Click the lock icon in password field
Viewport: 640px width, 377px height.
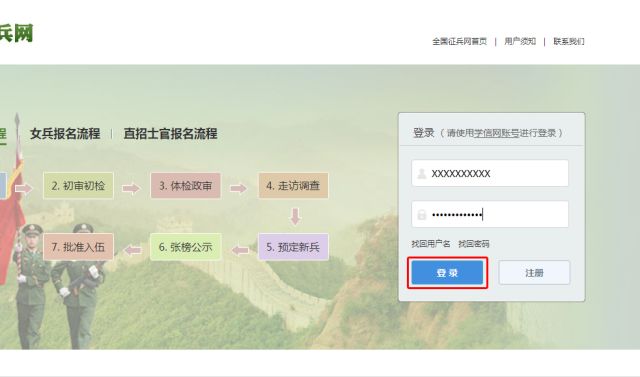pos(421,215)
